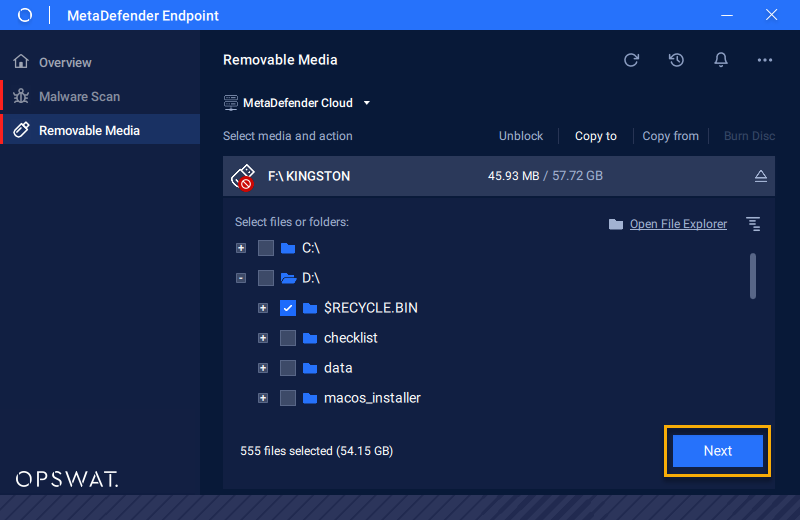The height and width of the screenshot is (520, 800).
Task: Click the macos_installer folder name
Action: pos(372,398)
